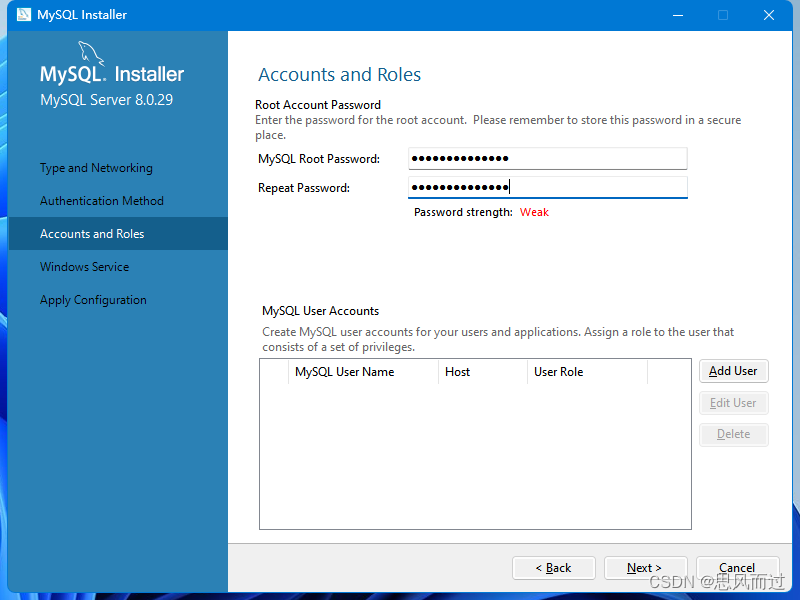This screenshot has width=800, height=600.
Task: Add a new MySQL user
Action: [733, 371]
